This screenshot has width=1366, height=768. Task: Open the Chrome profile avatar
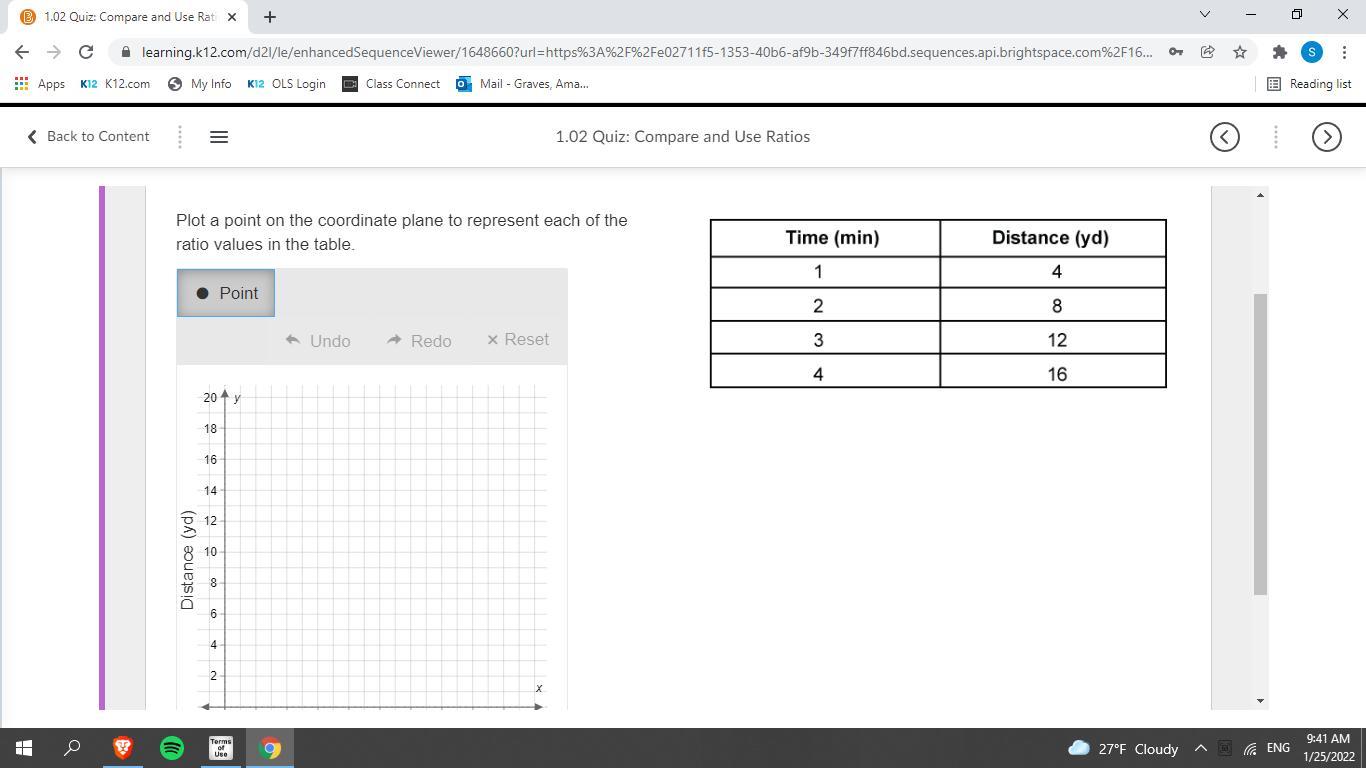click(1312, 52)
